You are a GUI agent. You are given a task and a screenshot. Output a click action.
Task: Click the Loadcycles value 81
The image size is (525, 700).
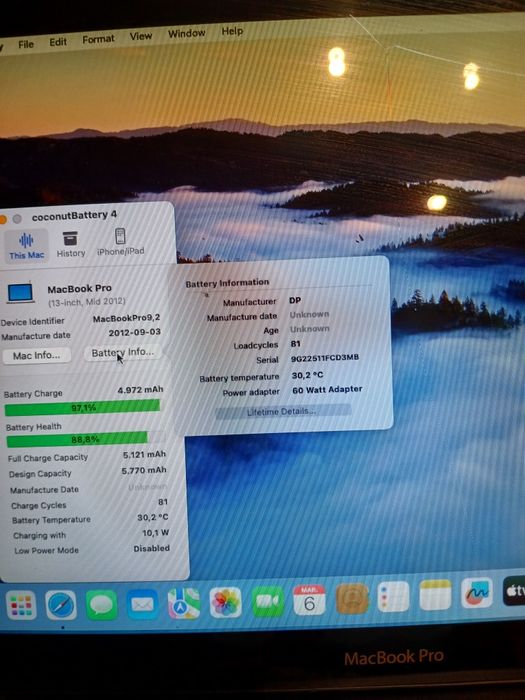click(296, 344)
